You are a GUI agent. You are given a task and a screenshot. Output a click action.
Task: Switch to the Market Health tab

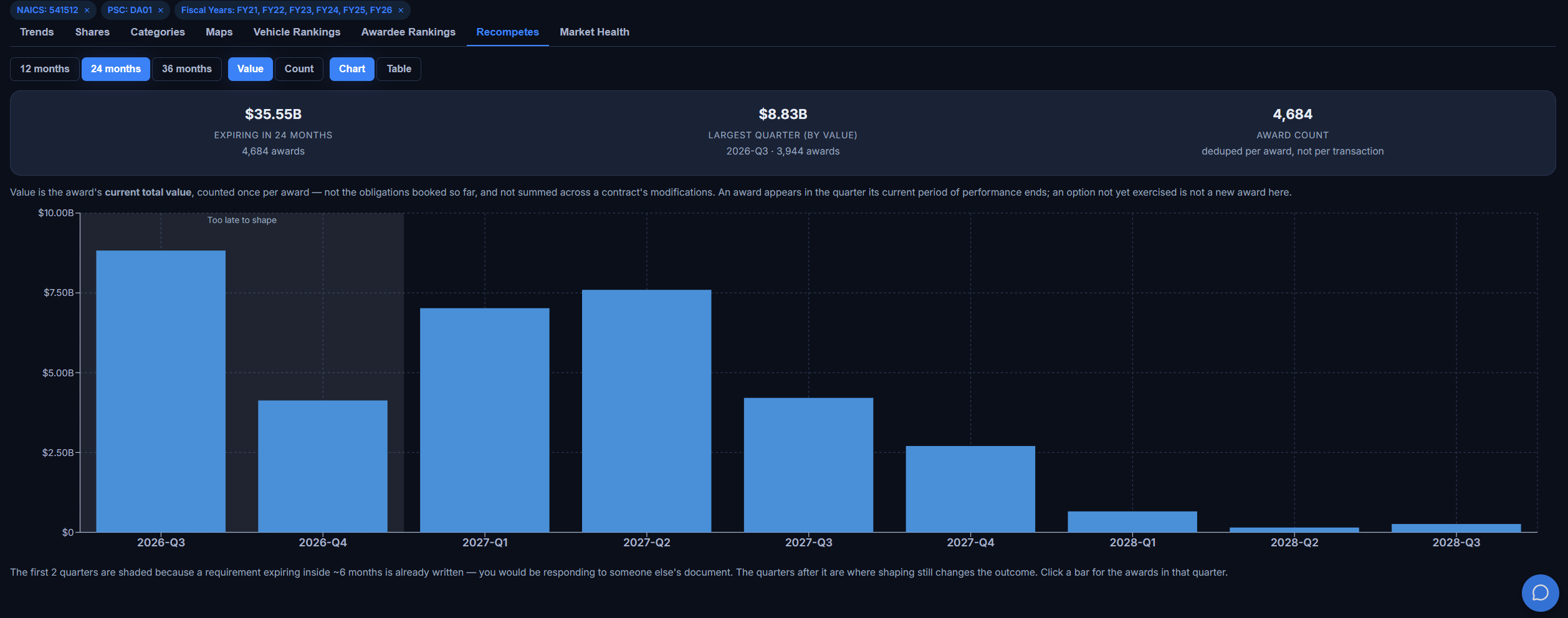click(595, 32)
